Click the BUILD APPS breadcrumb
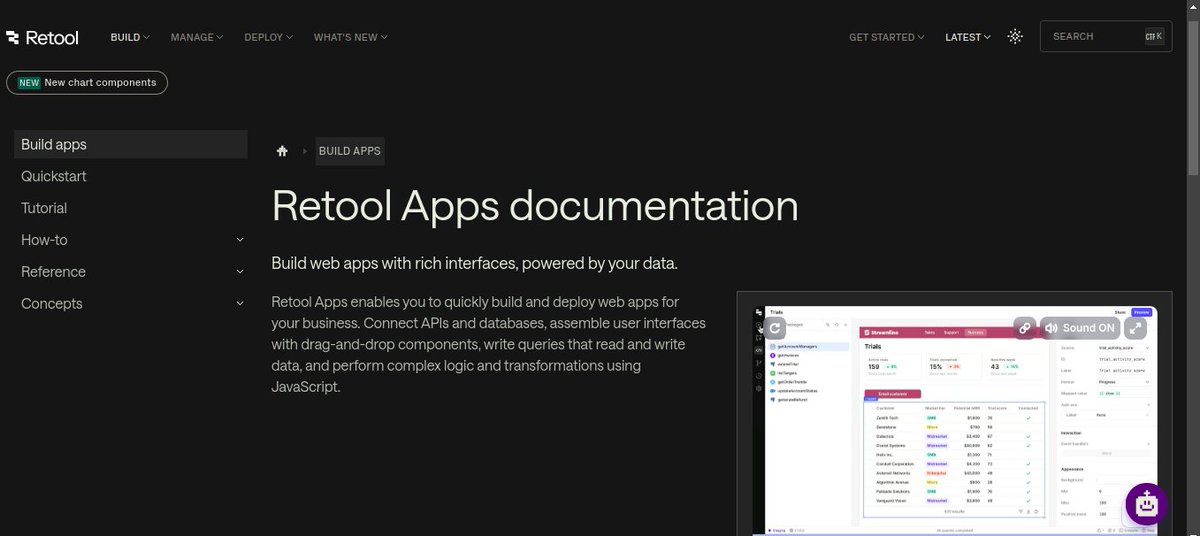This screenshot has height=536, width=1200. pyautogui.click(x=349, y=151)
